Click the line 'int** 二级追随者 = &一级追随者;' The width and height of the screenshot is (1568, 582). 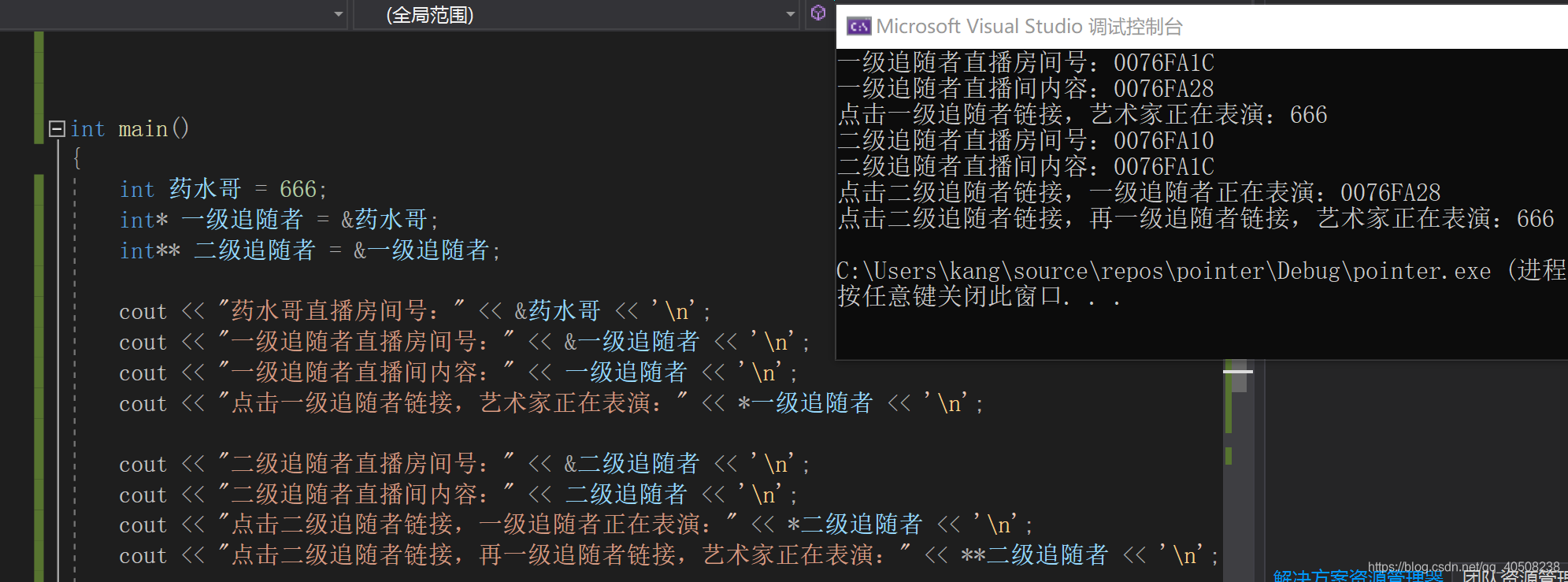(310, 250)
